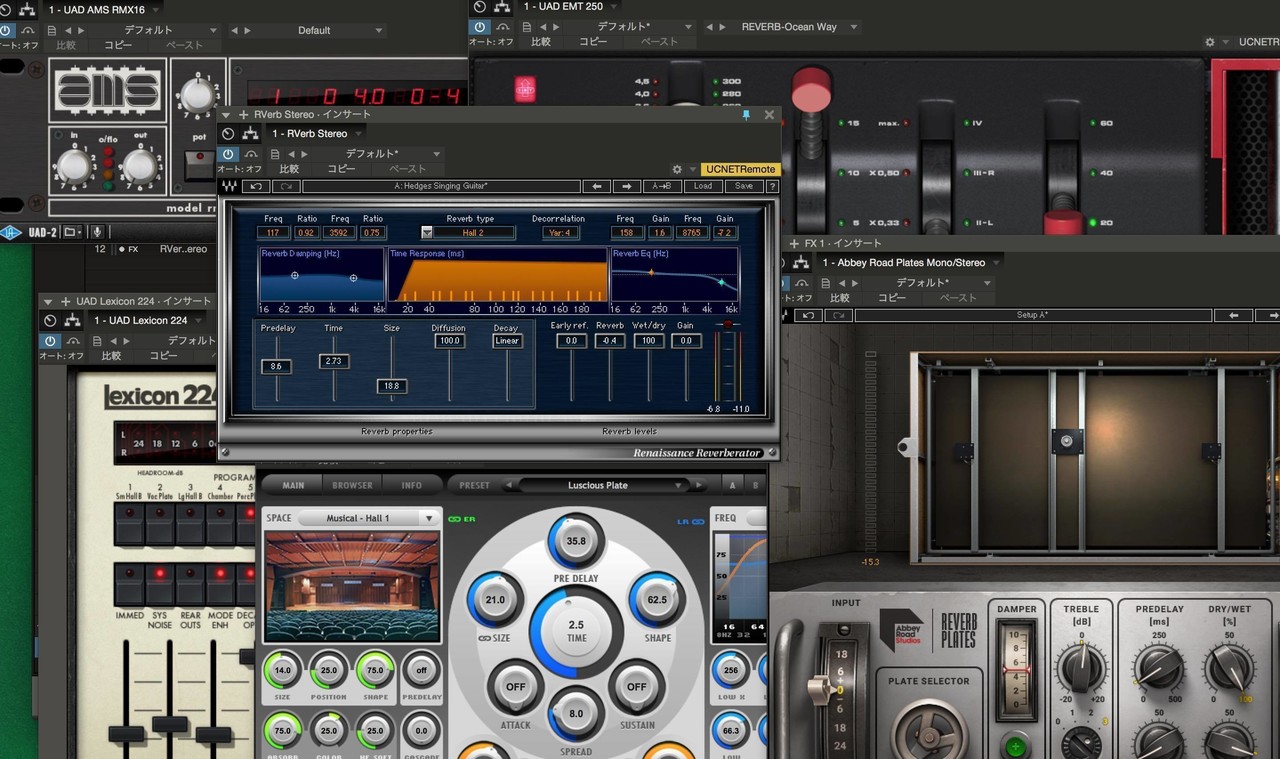Viewport: 1280px width, 759px height.
Task: Collapse the RVerb Stereo window title triangle
Action: [x=228, y=115]
